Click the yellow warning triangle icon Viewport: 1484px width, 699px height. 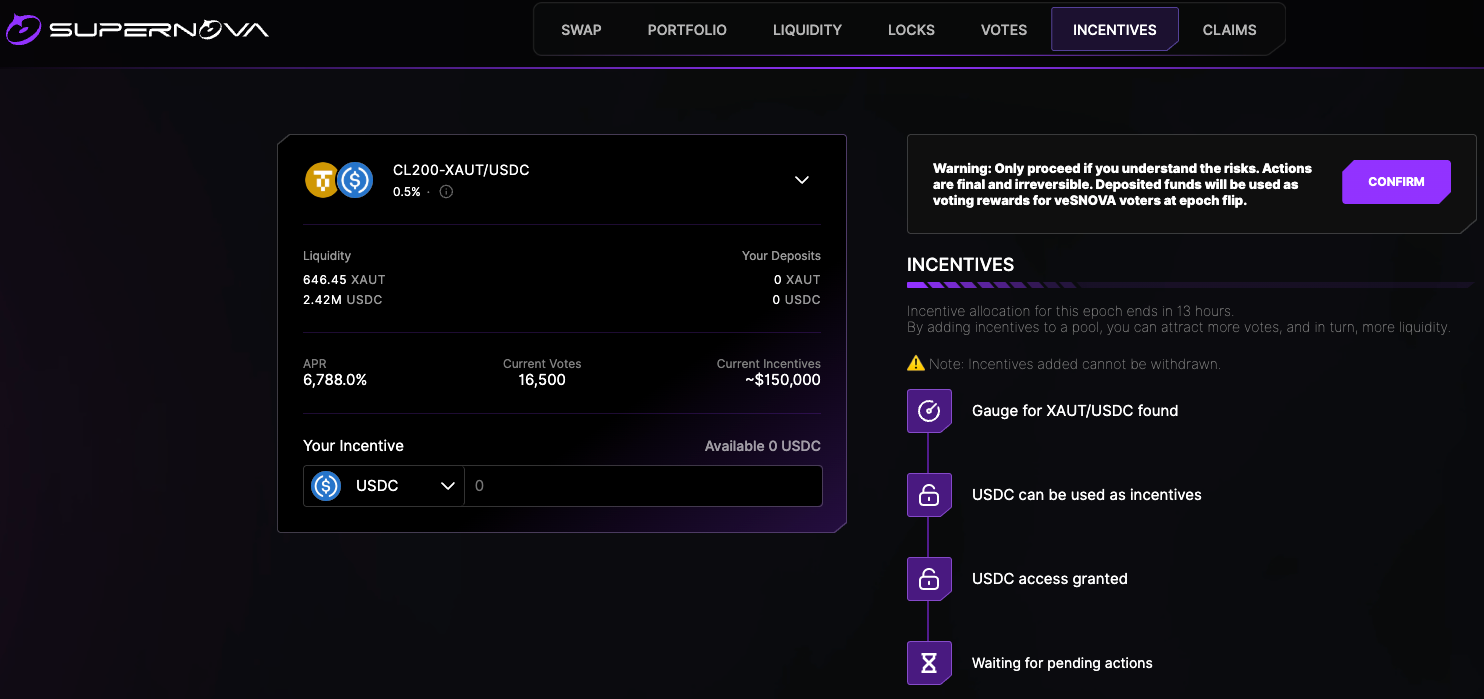915,364
